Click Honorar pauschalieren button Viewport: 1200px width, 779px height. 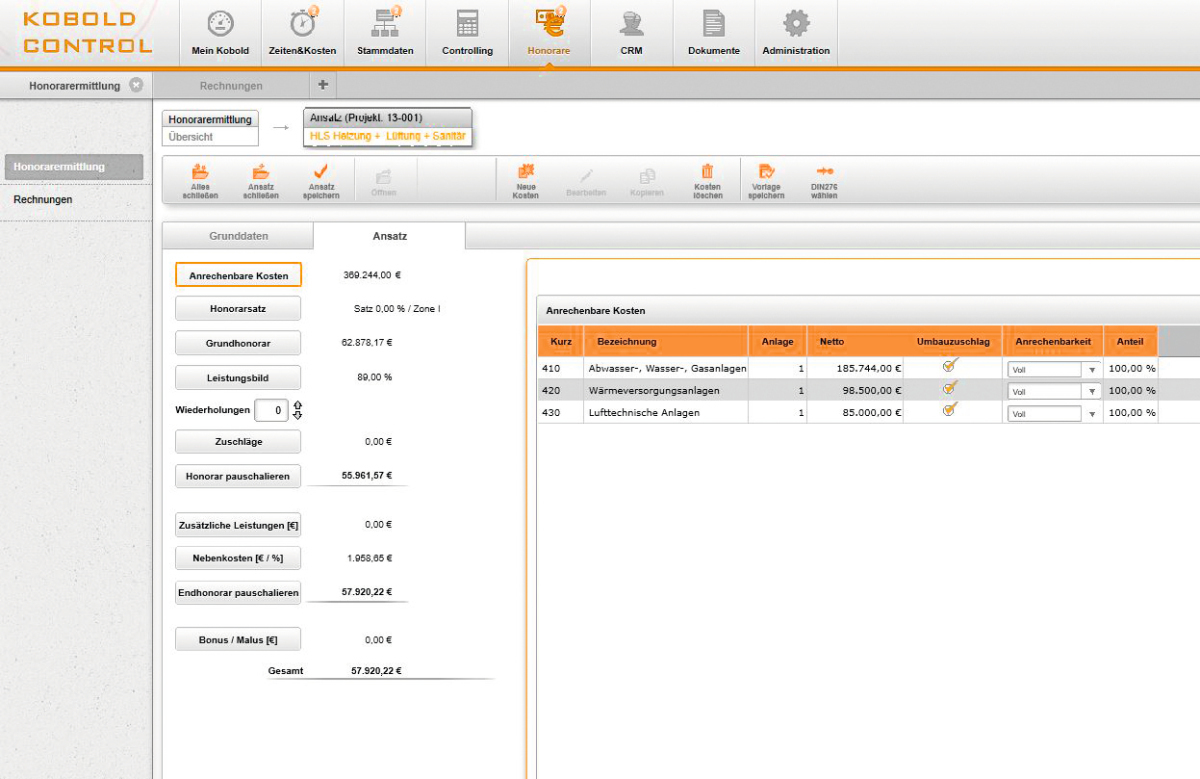[238, 477]
